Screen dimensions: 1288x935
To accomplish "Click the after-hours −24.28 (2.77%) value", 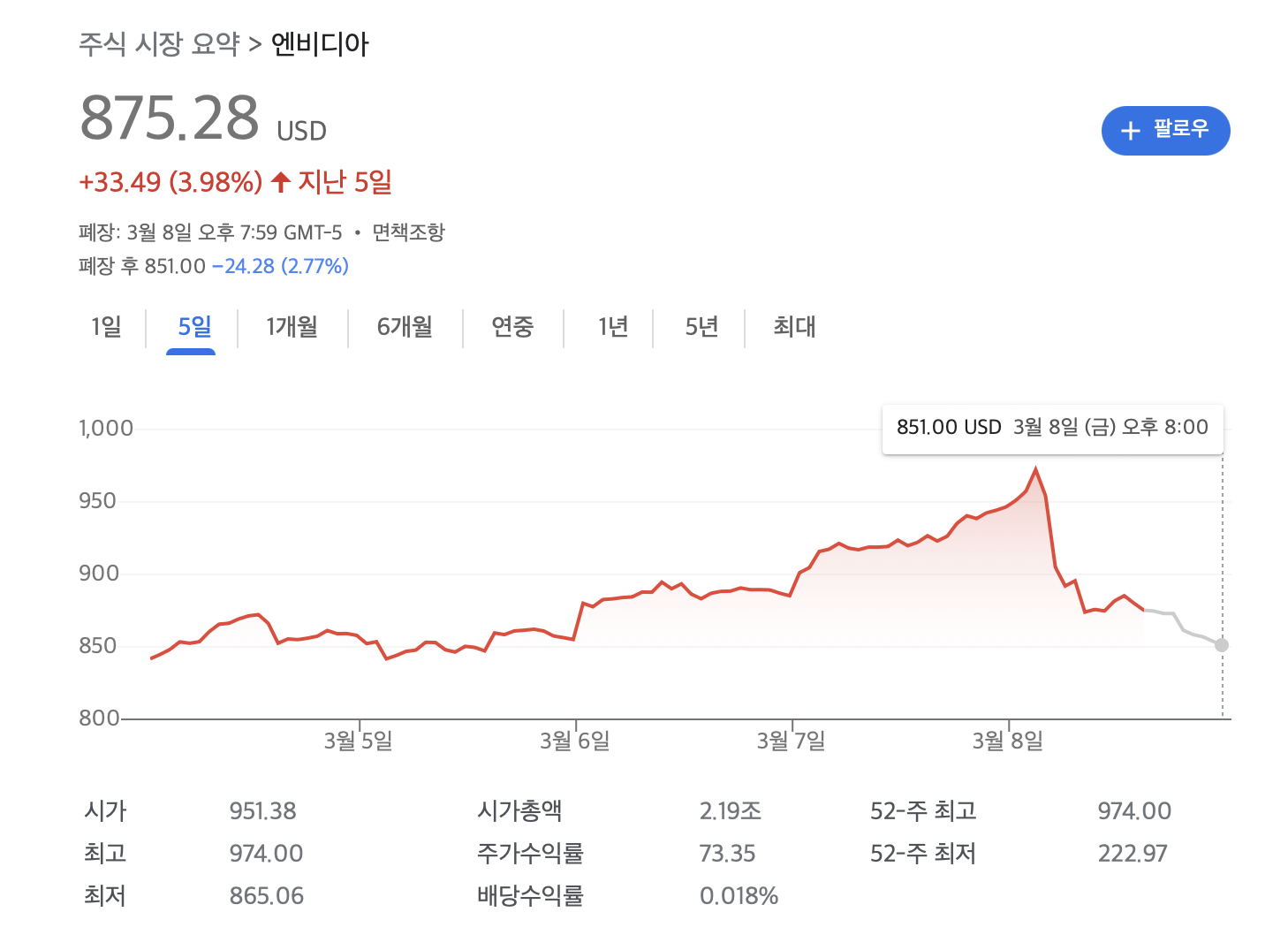I will pyautogui.click(x=280, y=266).
